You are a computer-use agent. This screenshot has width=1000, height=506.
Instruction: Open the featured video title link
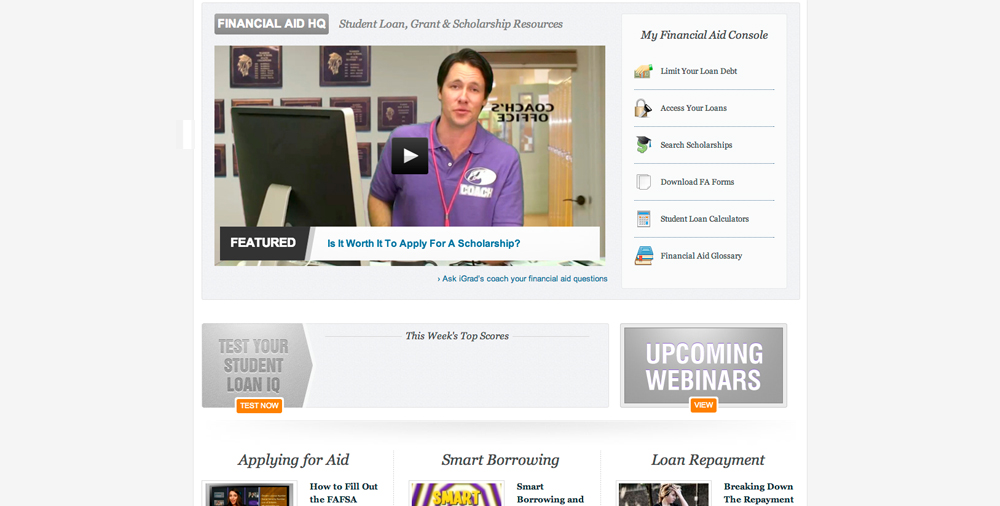(x=423, y=243)
